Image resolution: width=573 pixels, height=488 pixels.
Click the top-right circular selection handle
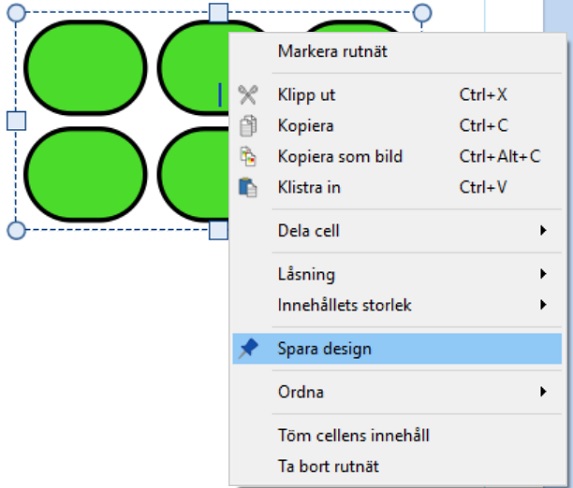(x=422, y=13)
